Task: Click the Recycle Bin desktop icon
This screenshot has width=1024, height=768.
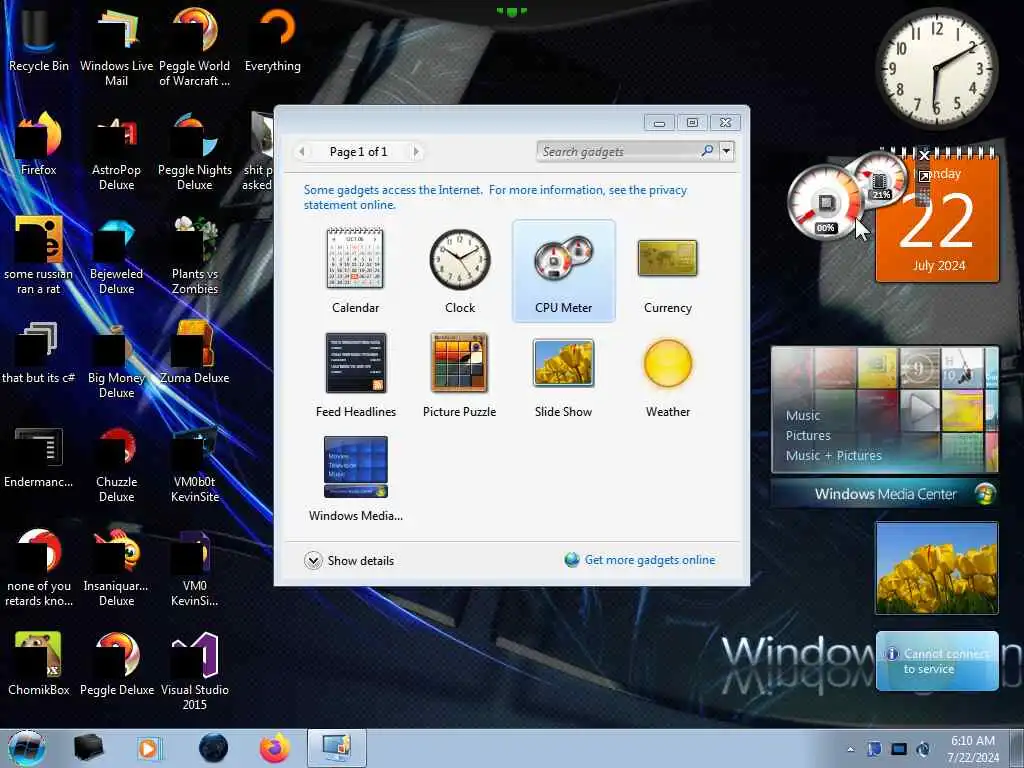Action: 39,40
